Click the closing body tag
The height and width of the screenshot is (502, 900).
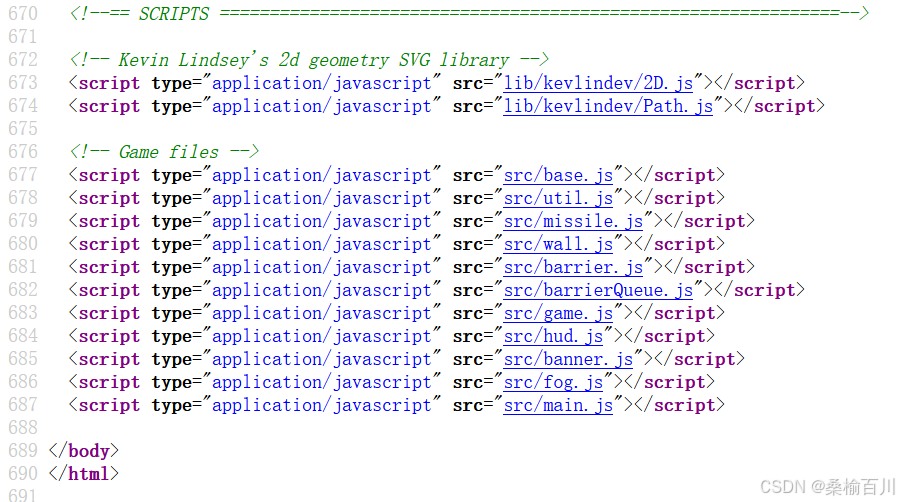[84, 450]
